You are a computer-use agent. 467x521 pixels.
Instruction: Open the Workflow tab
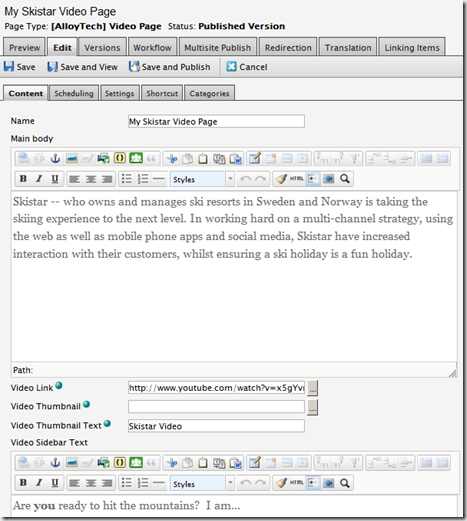pyautogui.click(x=152, y=47)
